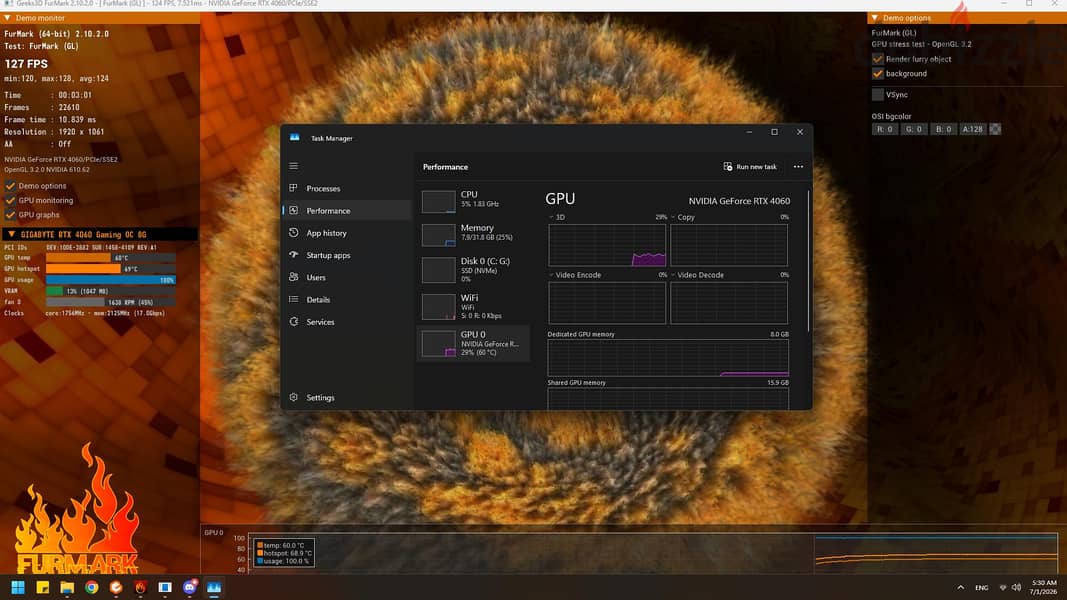Open the blue window app on taskbar
This screenshot has width=1067, height=600.
click(x=165, y=587)
